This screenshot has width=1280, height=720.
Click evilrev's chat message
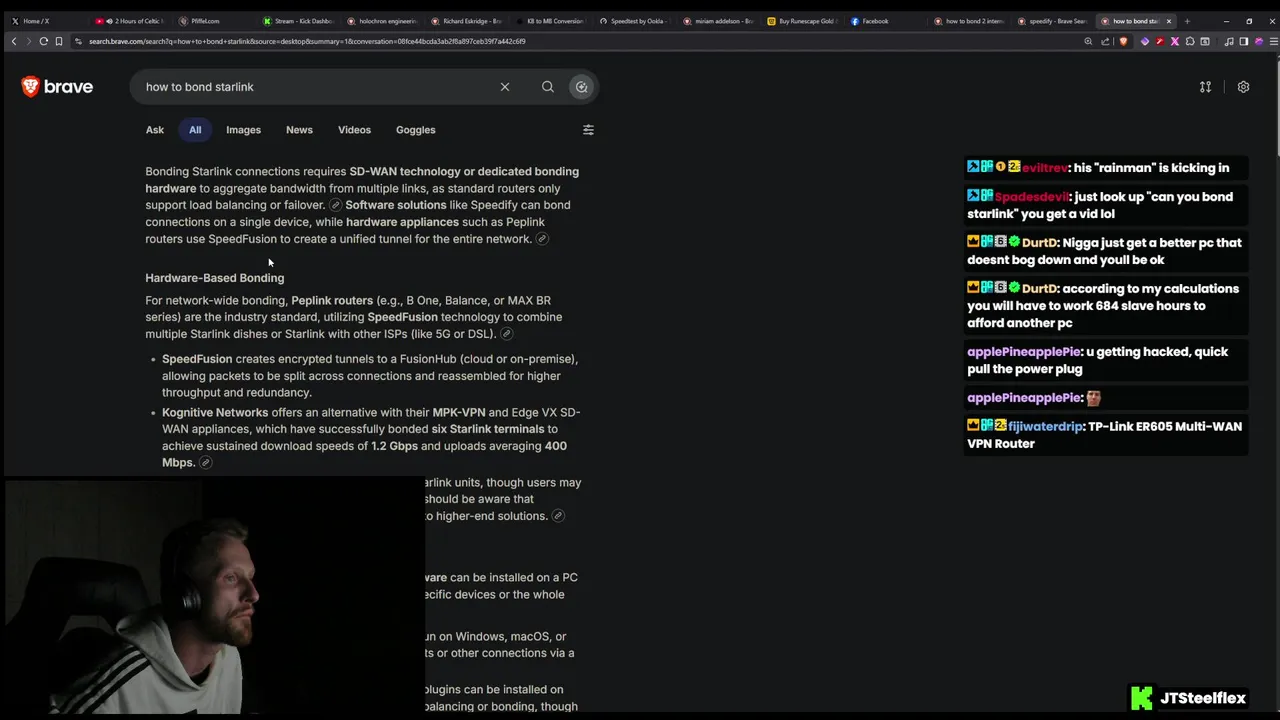click(1106, 168)
